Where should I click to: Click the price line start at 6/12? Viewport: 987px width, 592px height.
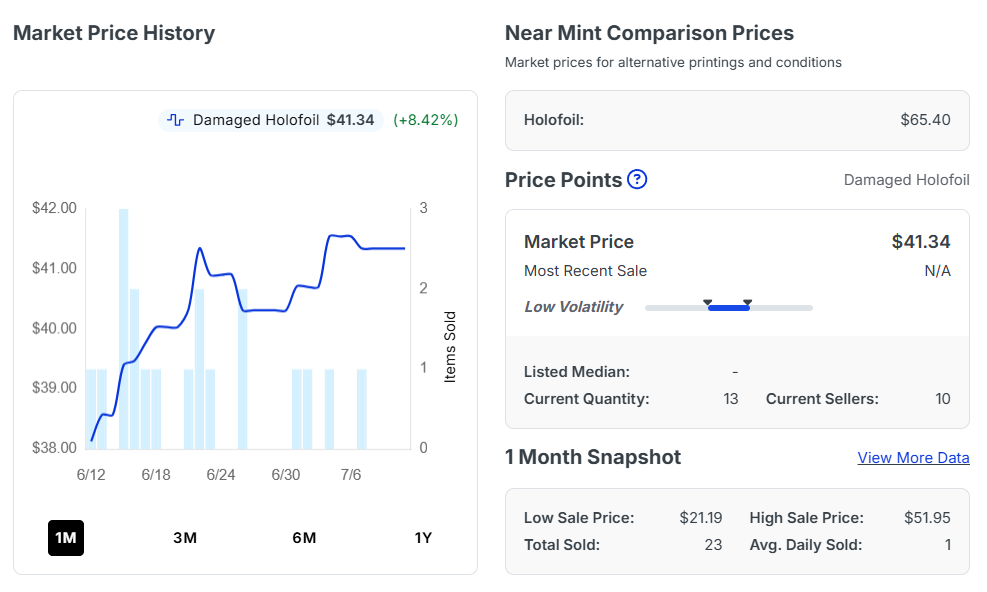tap(92, 440)
